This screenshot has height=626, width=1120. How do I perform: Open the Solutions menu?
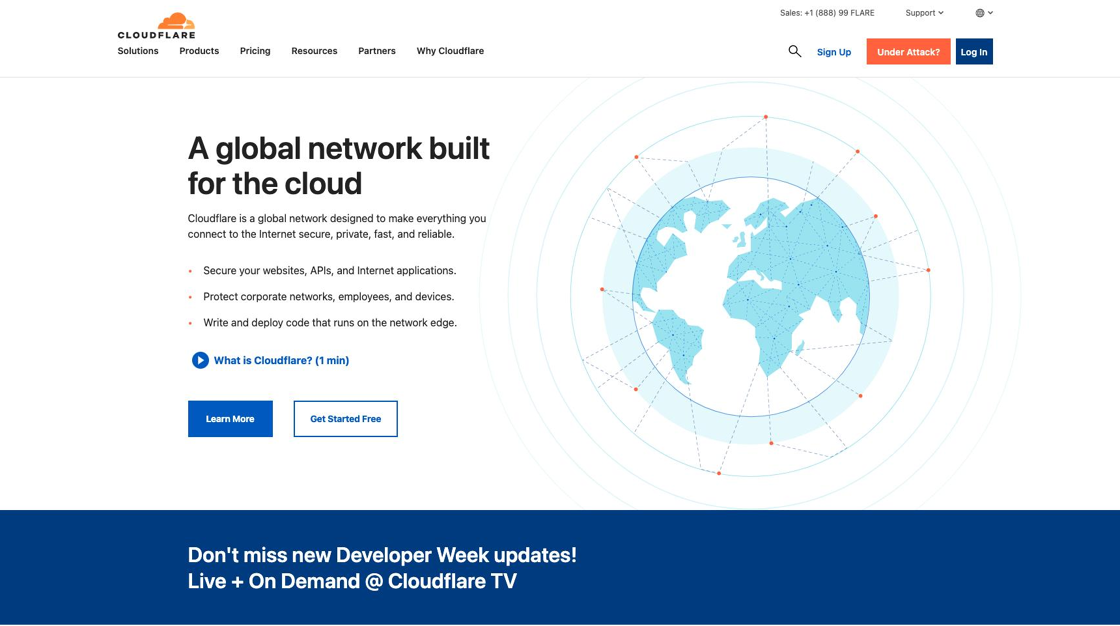tap(138, 51)
